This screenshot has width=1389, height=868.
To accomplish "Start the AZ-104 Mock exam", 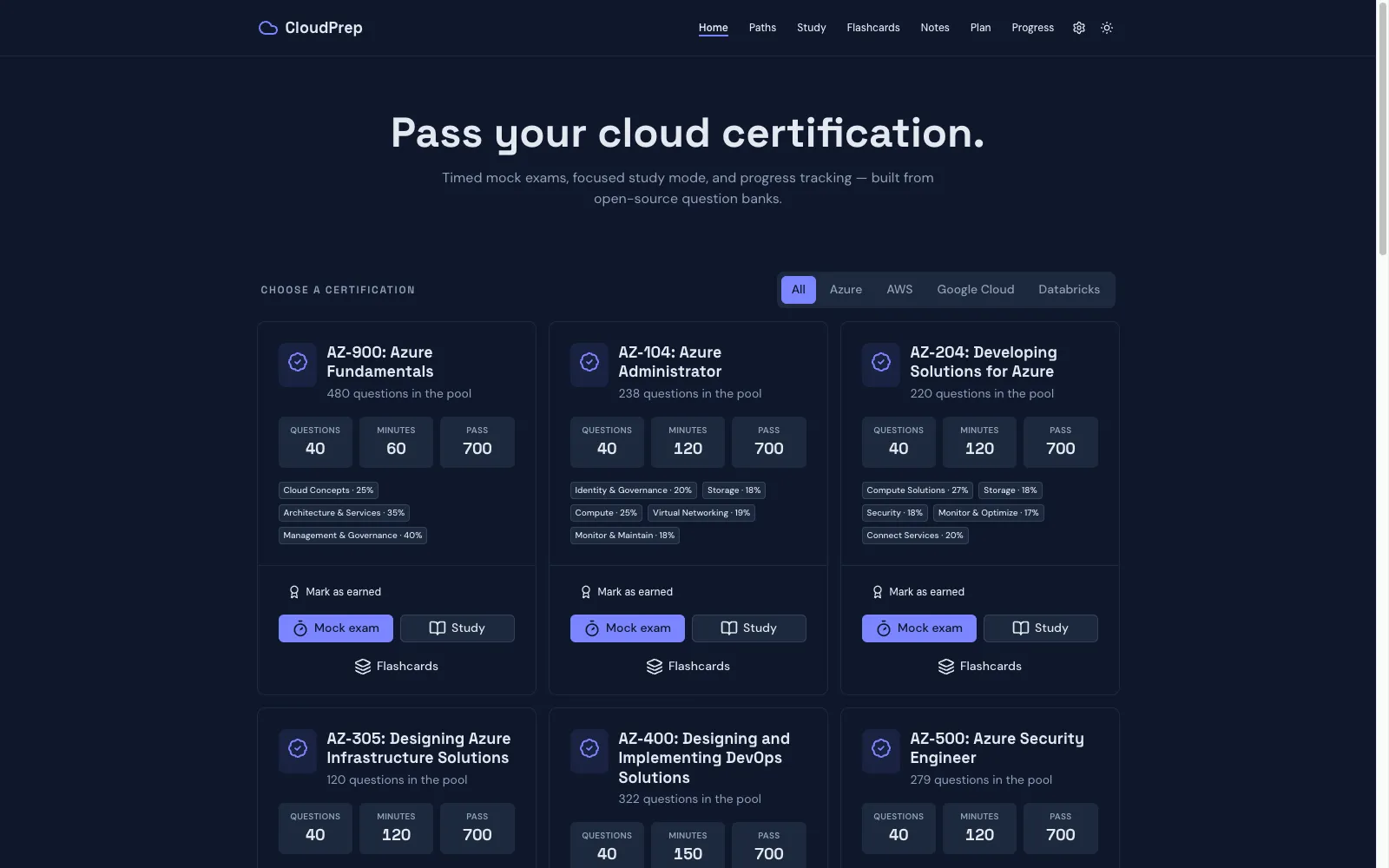I will [628, 628].
